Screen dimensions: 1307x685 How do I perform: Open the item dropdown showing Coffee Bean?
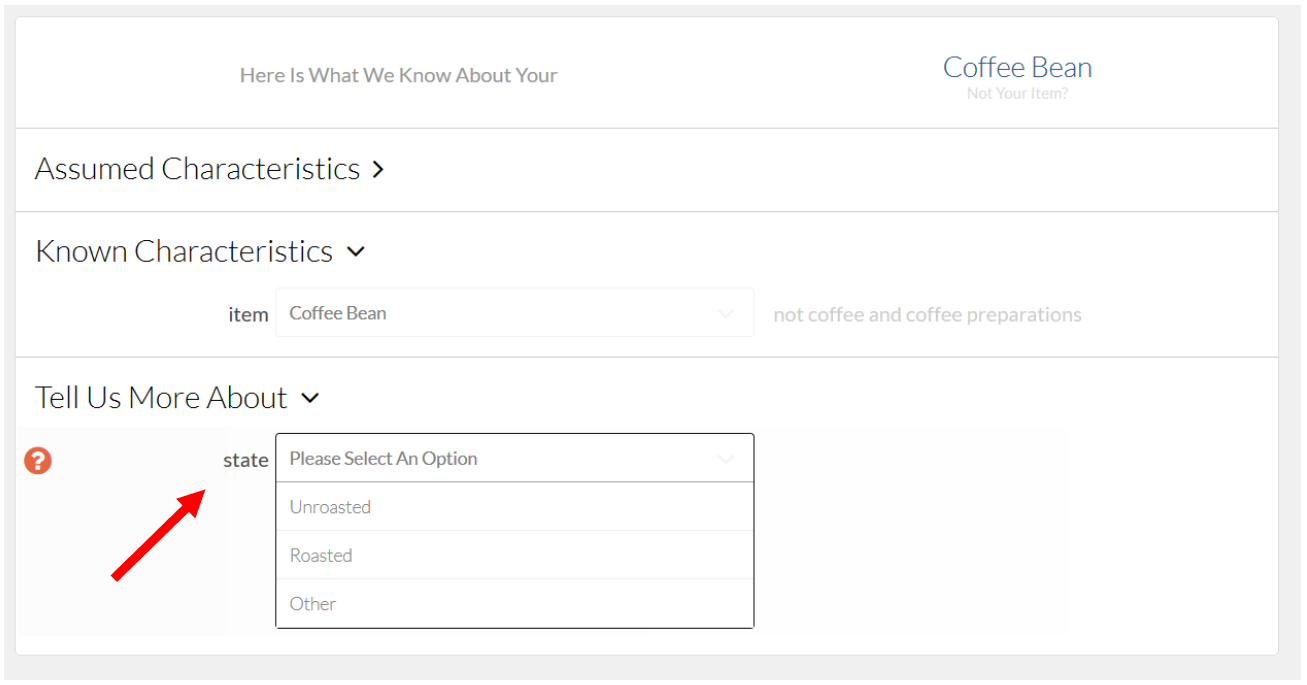coord(514,313)
